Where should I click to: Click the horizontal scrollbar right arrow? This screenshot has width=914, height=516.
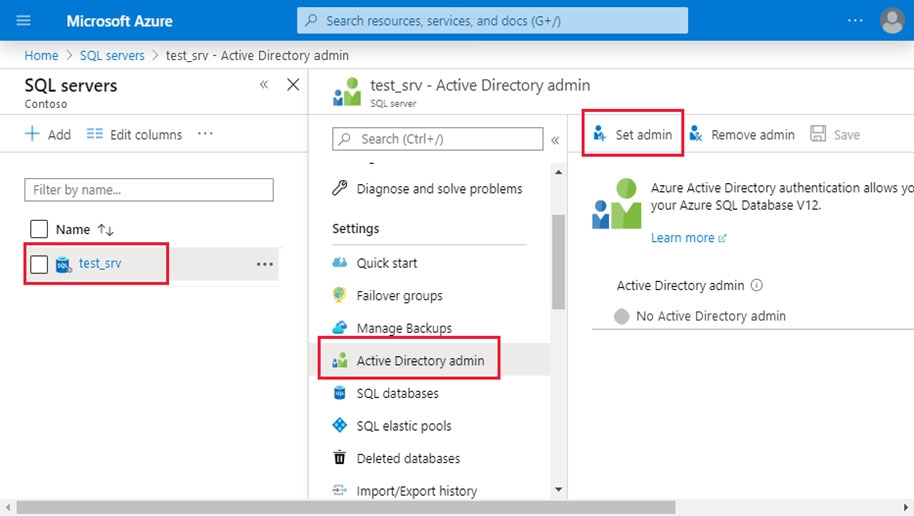pos(906,507)
